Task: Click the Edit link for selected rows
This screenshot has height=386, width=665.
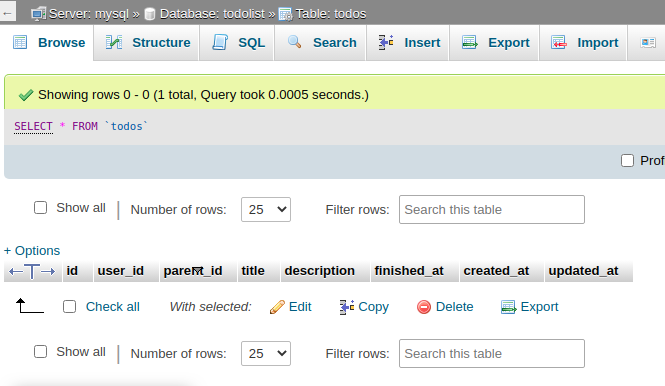Action: point(300,307)
